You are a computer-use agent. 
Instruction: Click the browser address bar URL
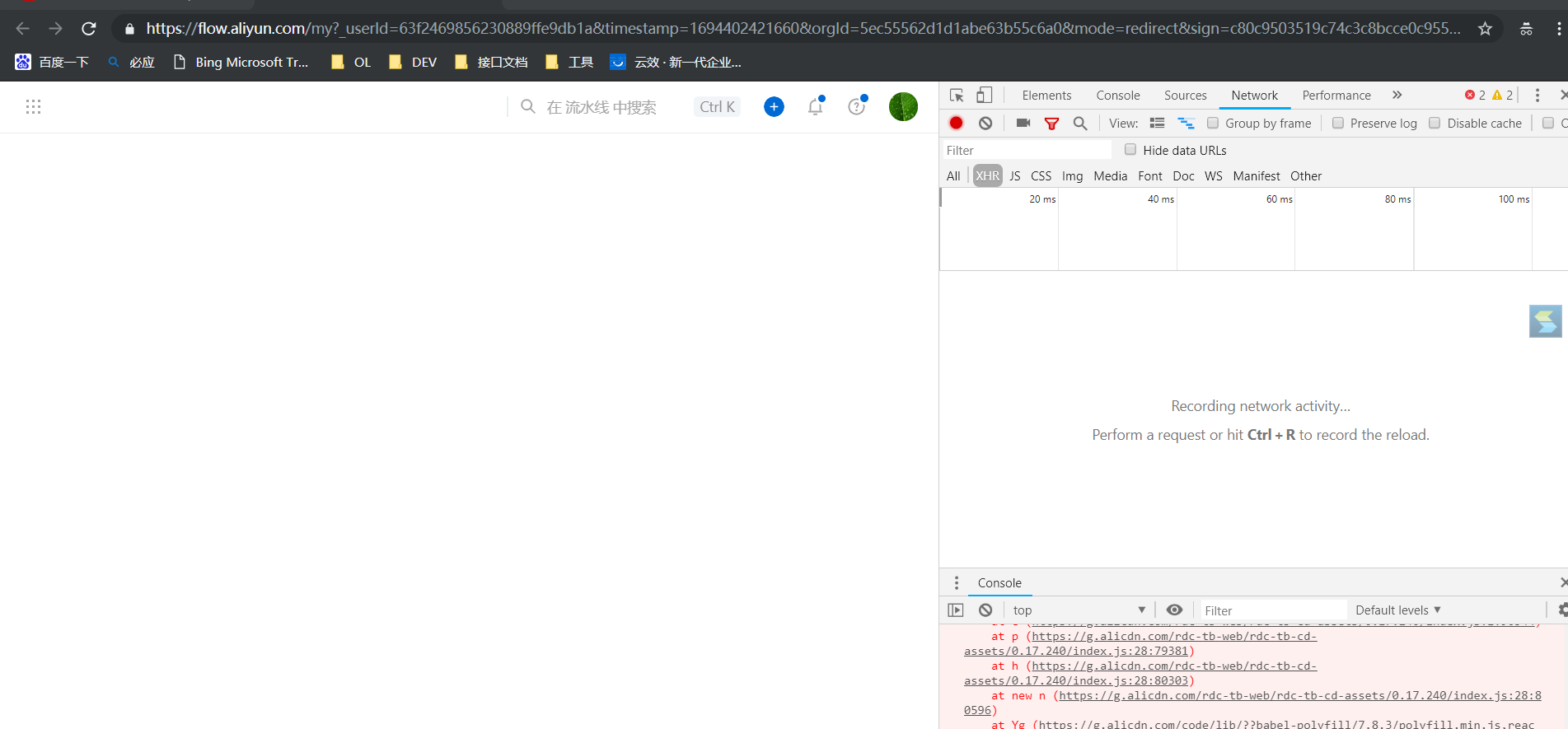tap(803, 29)
